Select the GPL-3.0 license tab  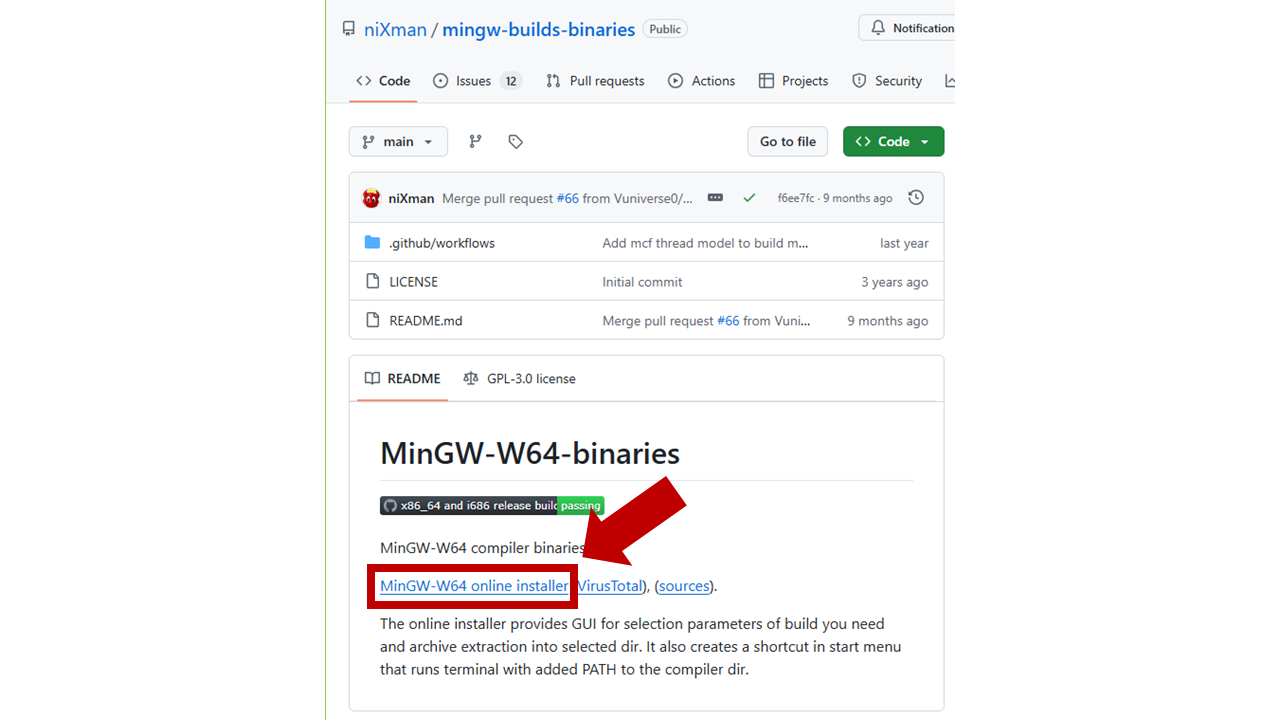click(520, 378)
